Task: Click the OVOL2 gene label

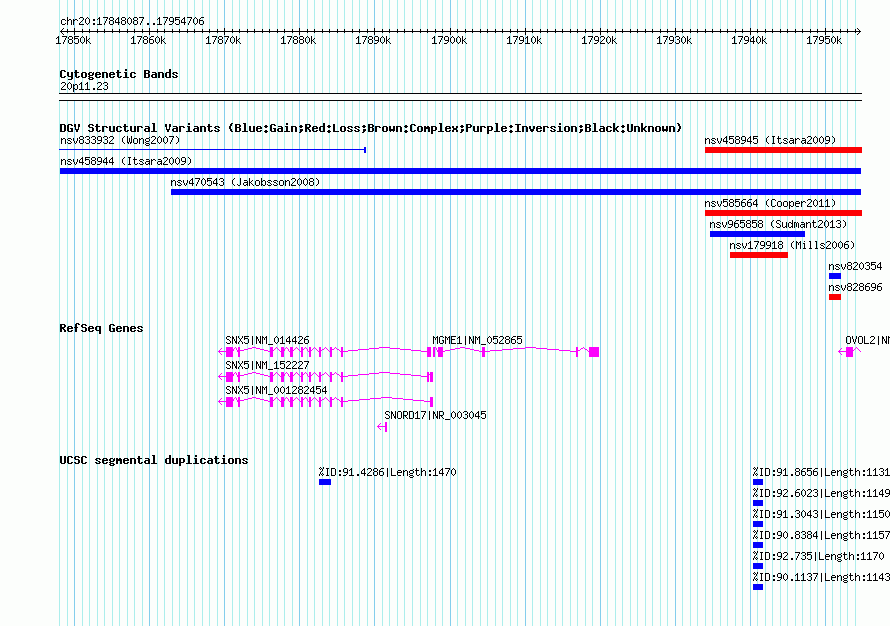Action: [867, 340]
